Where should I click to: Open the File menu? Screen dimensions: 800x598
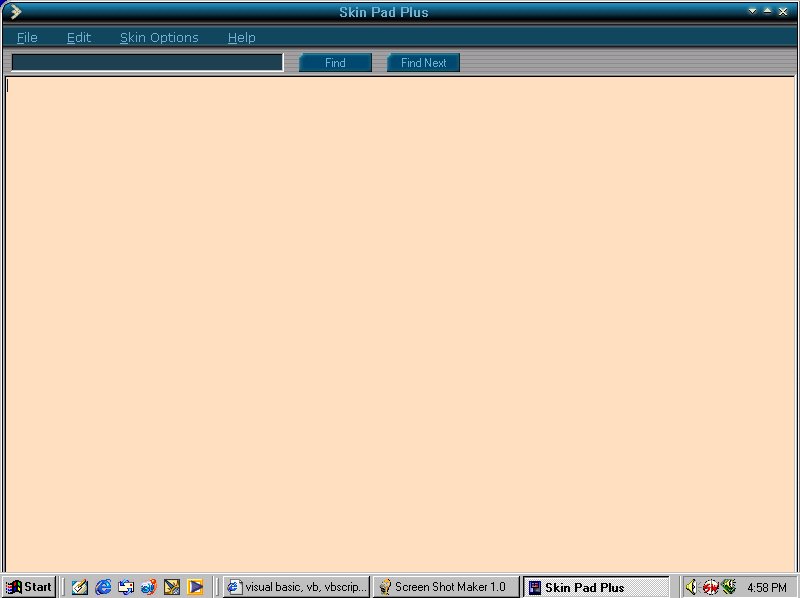[27, 37]
